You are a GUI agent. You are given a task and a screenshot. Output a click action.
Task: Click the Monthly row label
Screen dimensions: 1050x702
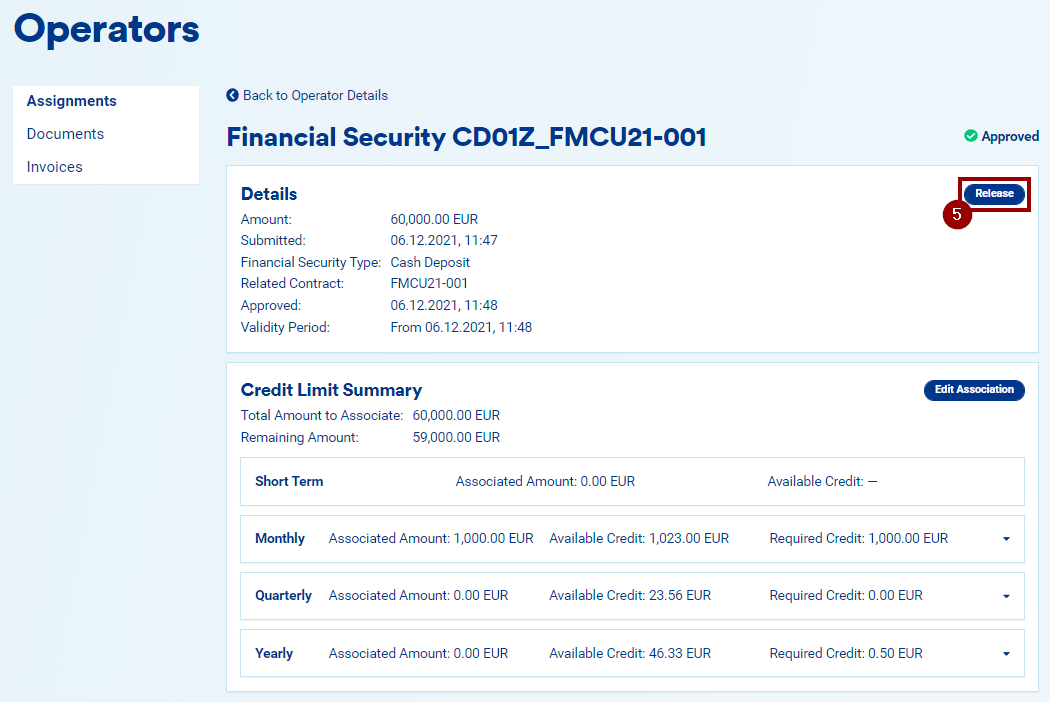point(280,538)
